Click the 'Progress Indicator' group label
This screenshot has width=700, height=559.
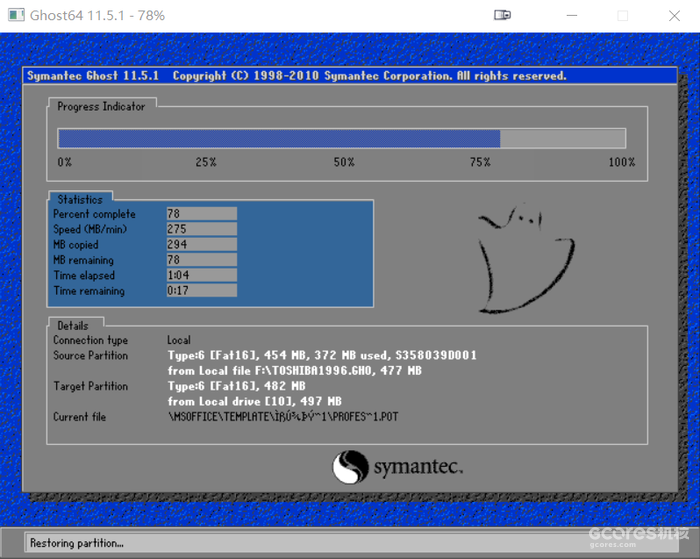[x=101, y=107]
